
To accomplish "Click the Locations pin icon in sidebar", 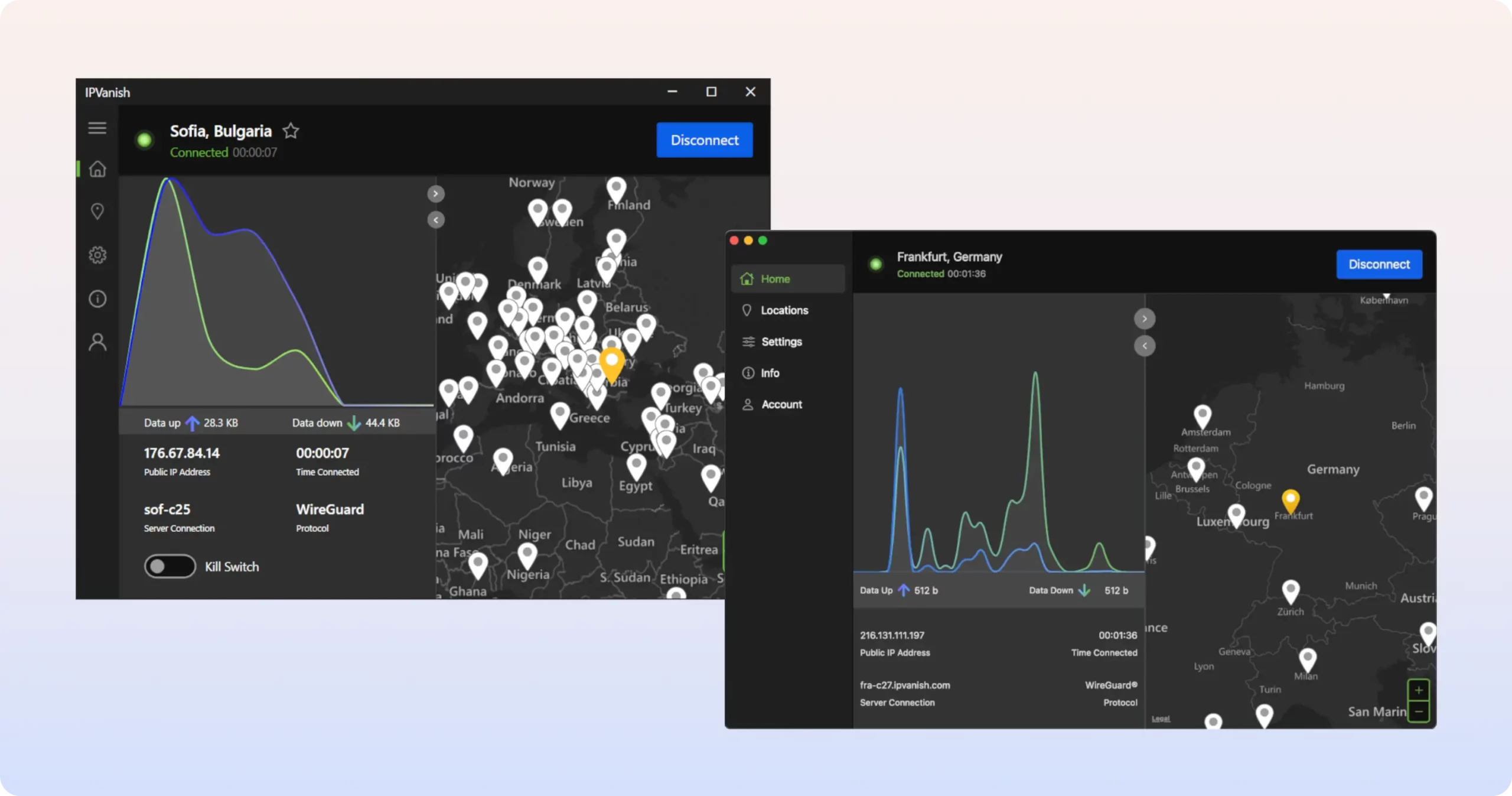I will [x=97, y=211].
